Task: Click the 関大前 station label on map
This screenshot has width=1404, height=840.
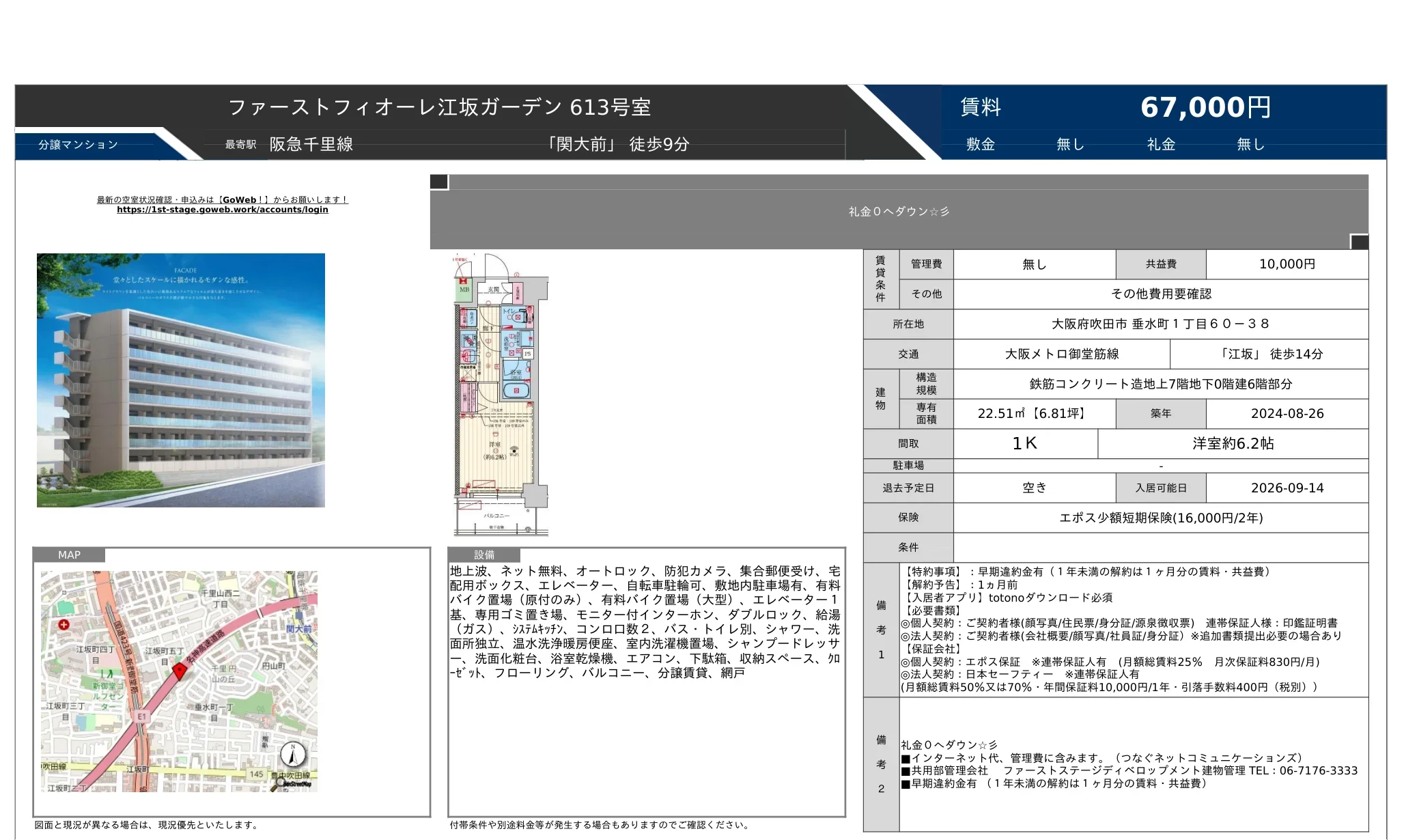Action: pyautogui.click(x=299, y=628)
